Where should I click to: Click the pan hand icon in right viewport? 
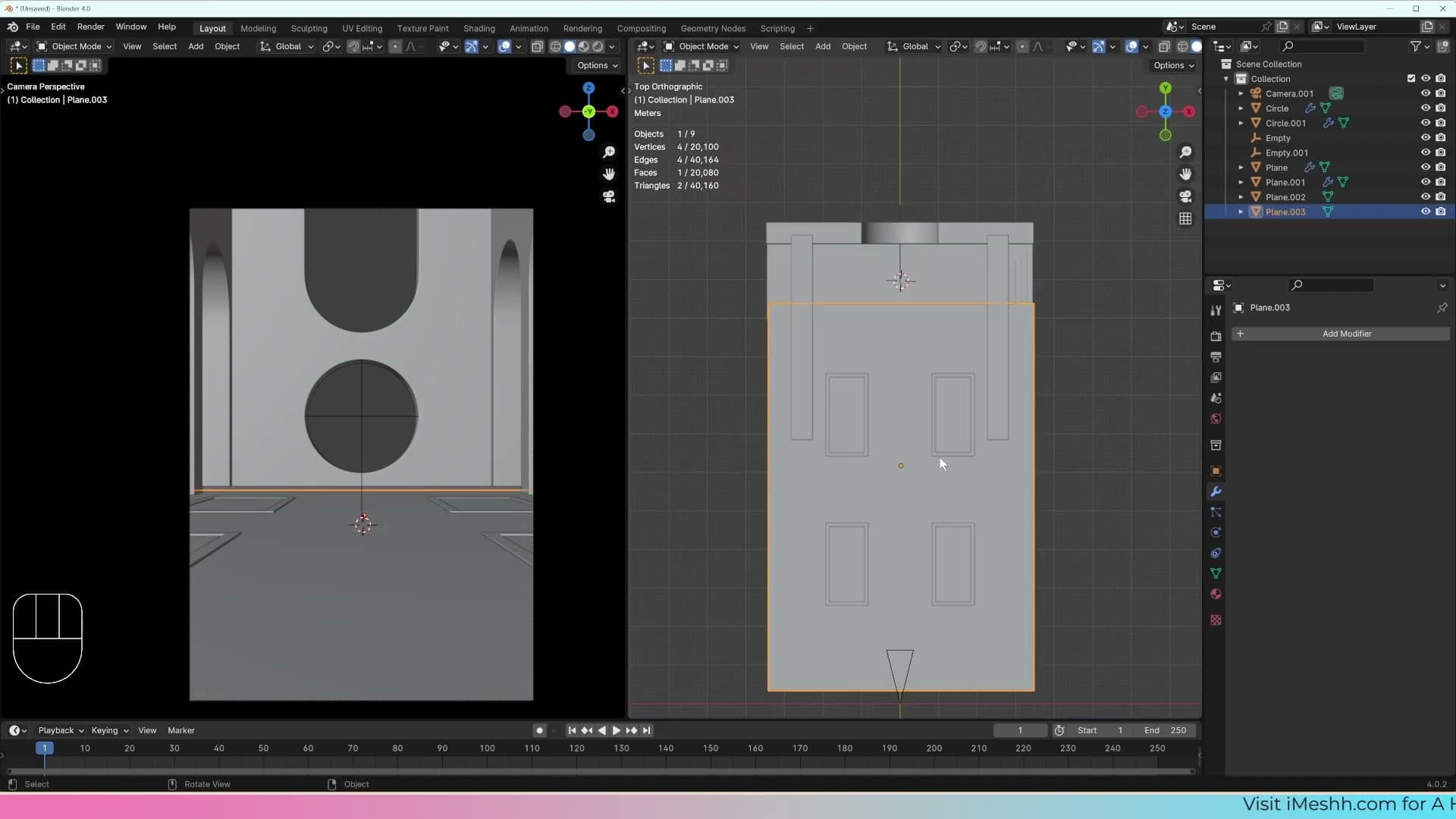(1185, 174)
